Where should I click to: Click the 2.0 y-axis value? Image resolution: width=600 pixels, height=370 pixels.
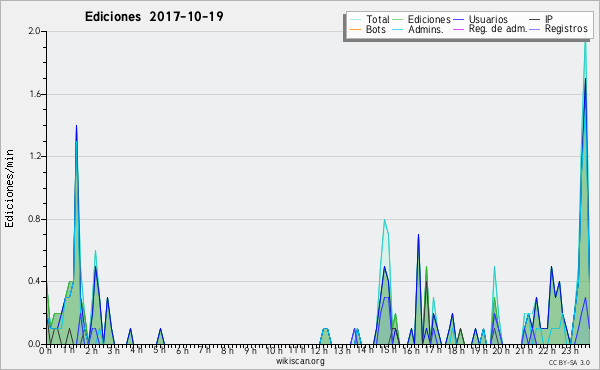click(35, 31)
